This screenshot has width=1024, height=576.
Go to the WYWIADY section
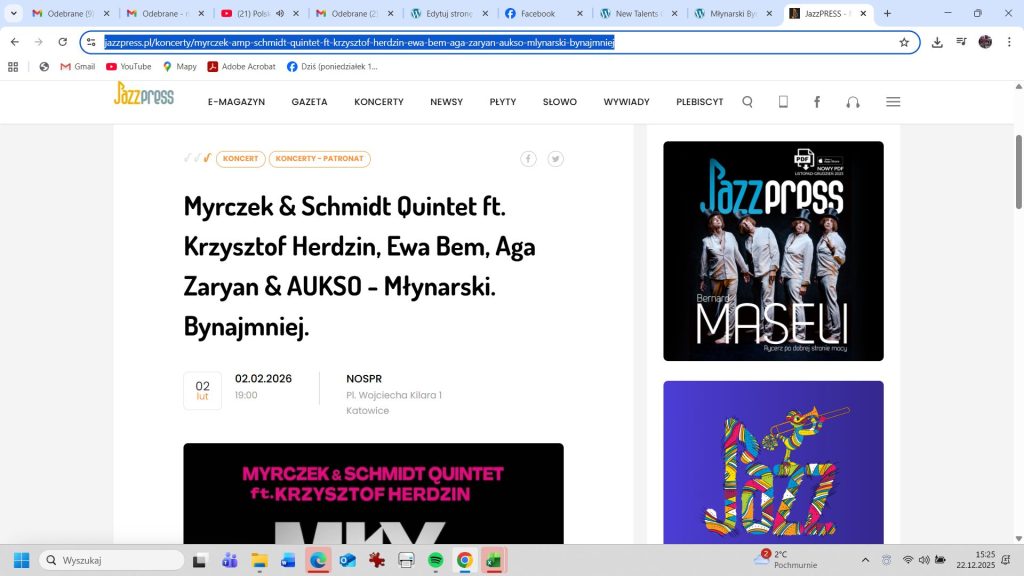(x=626, y=102)
